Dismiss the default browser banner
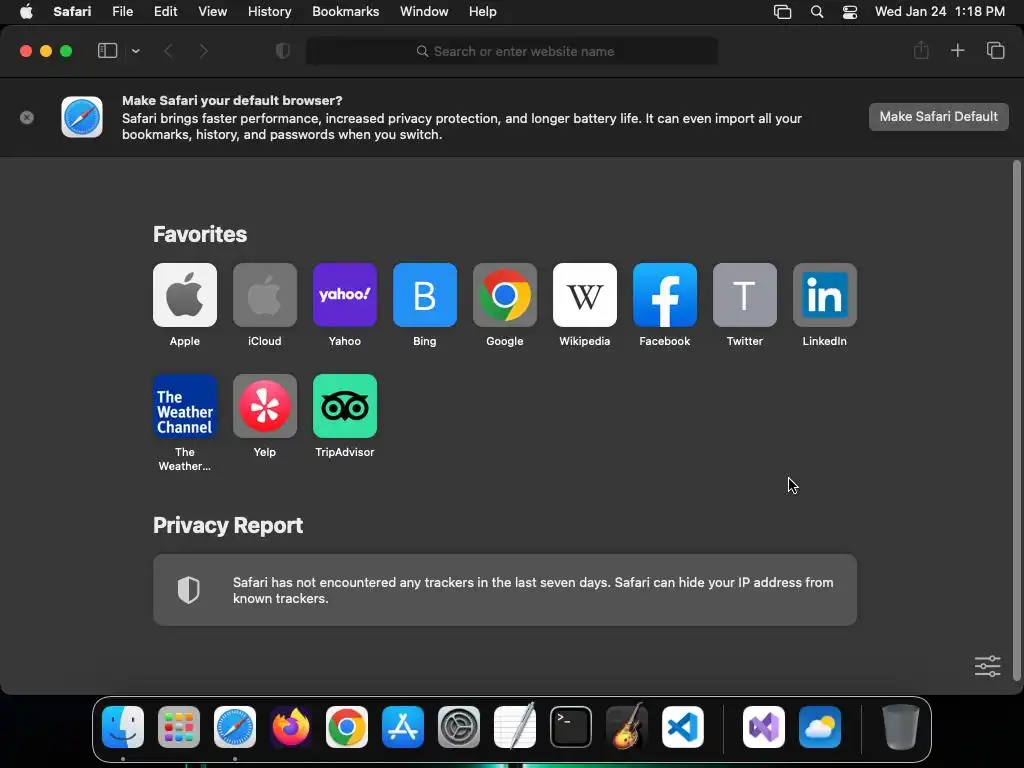Viewport: 1024px width, 768px height. (27, 118)
